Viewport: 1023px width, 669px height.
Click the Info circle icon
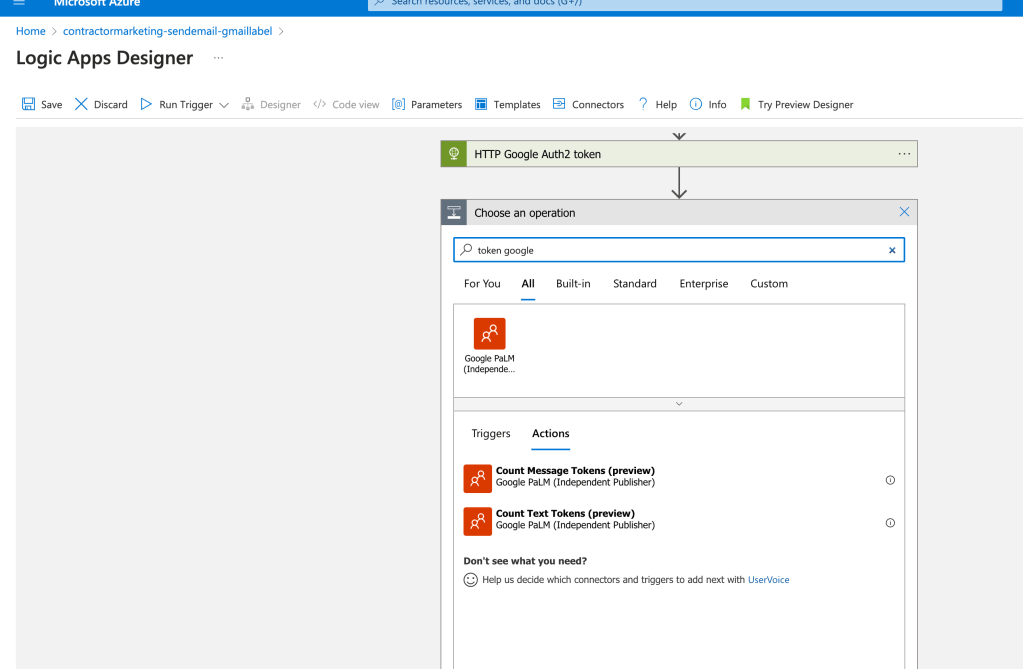(695, 104)
